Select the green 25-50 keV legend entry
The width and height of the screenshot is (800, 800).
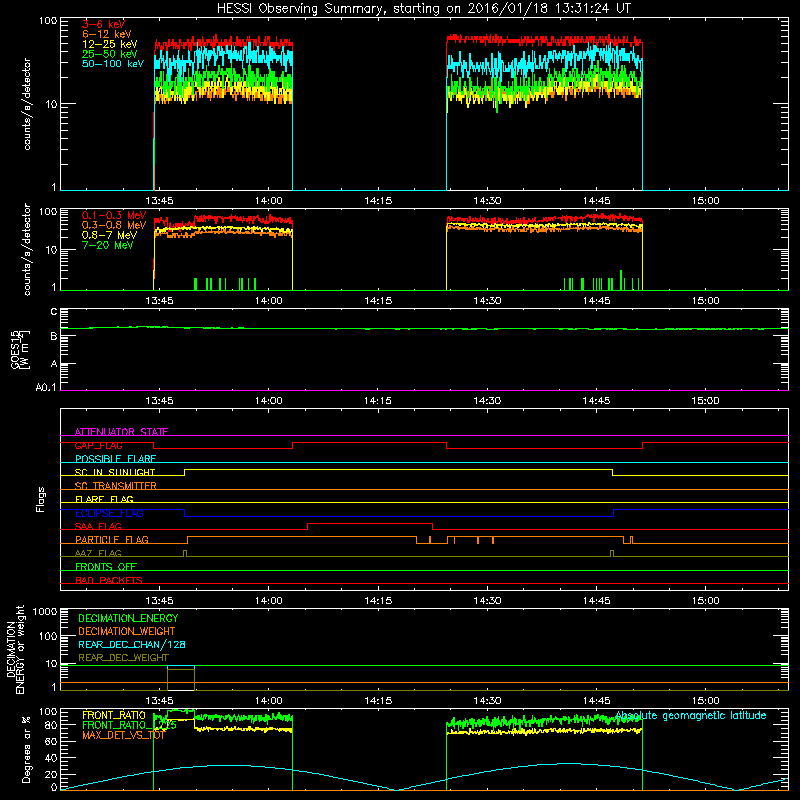[x=110, y=54]
